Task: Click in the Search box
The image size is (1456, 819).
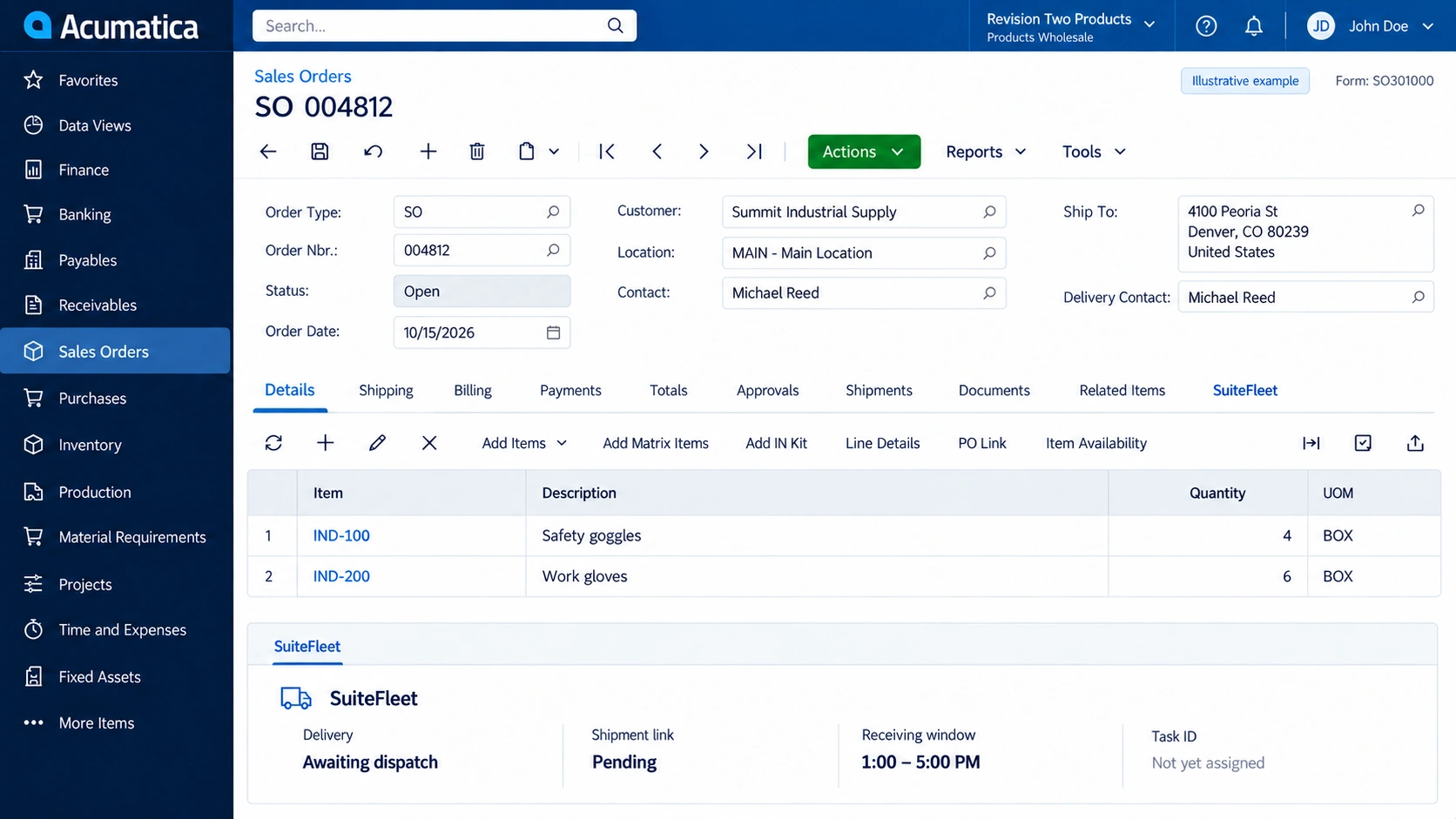Action: tap(444, 26)
